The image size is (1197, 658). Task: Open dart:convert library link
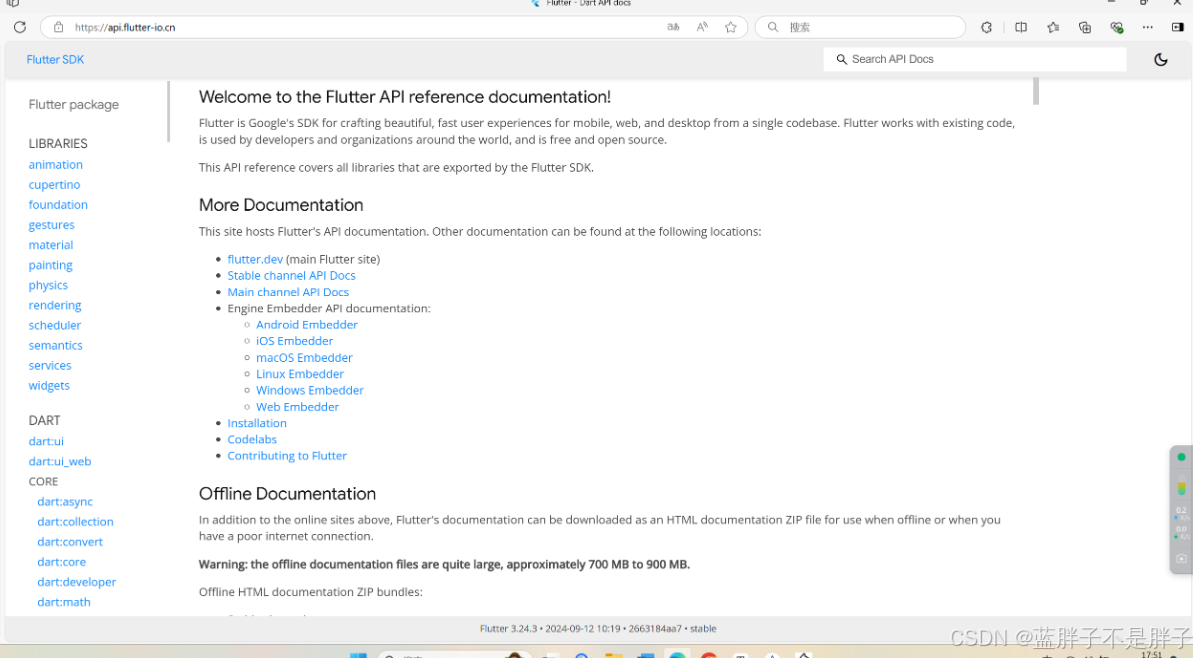click(69, 542)
